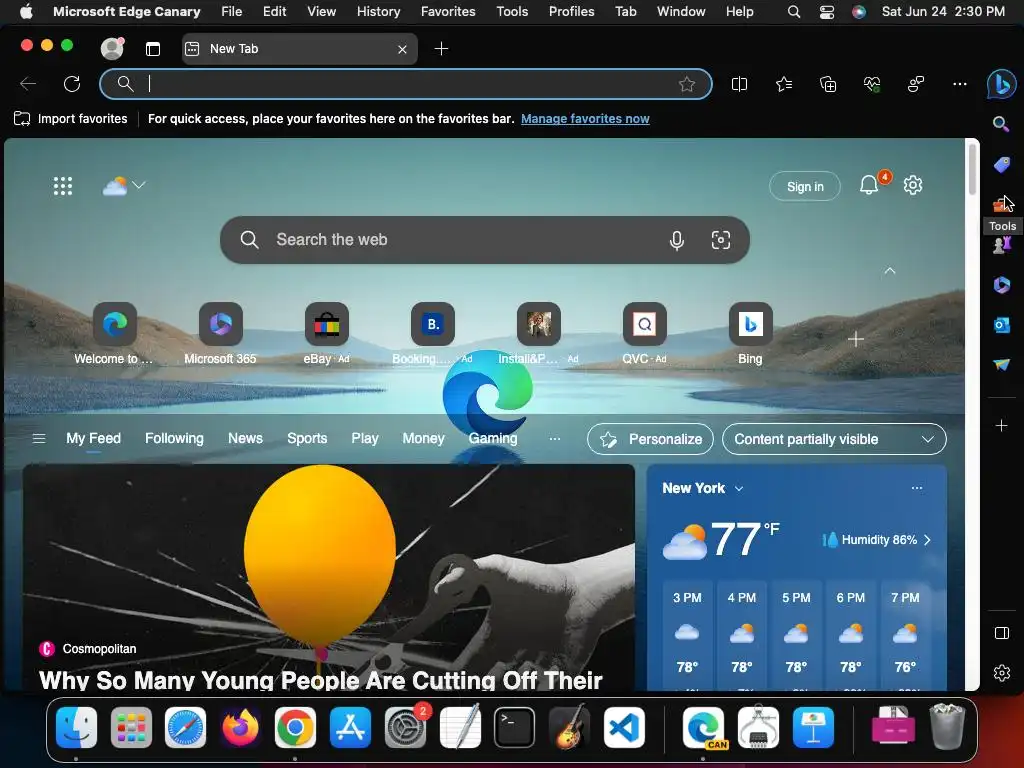Add a new app to the sidebar

pos(1001,426)
